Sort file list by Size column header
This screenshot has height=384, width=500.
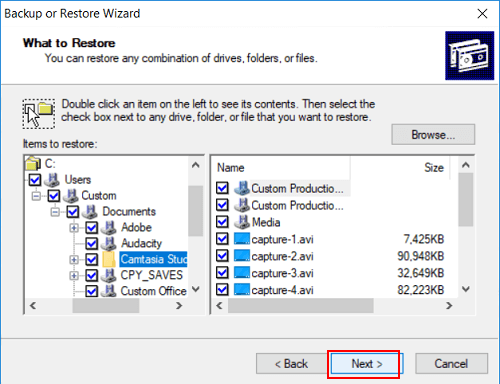point(400,168)
